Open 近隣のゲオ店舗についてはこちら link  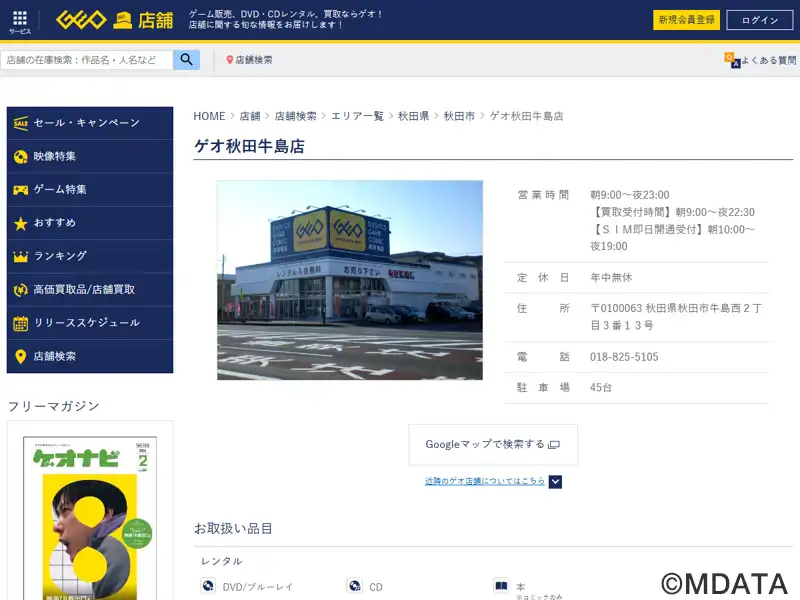[485, 481]
